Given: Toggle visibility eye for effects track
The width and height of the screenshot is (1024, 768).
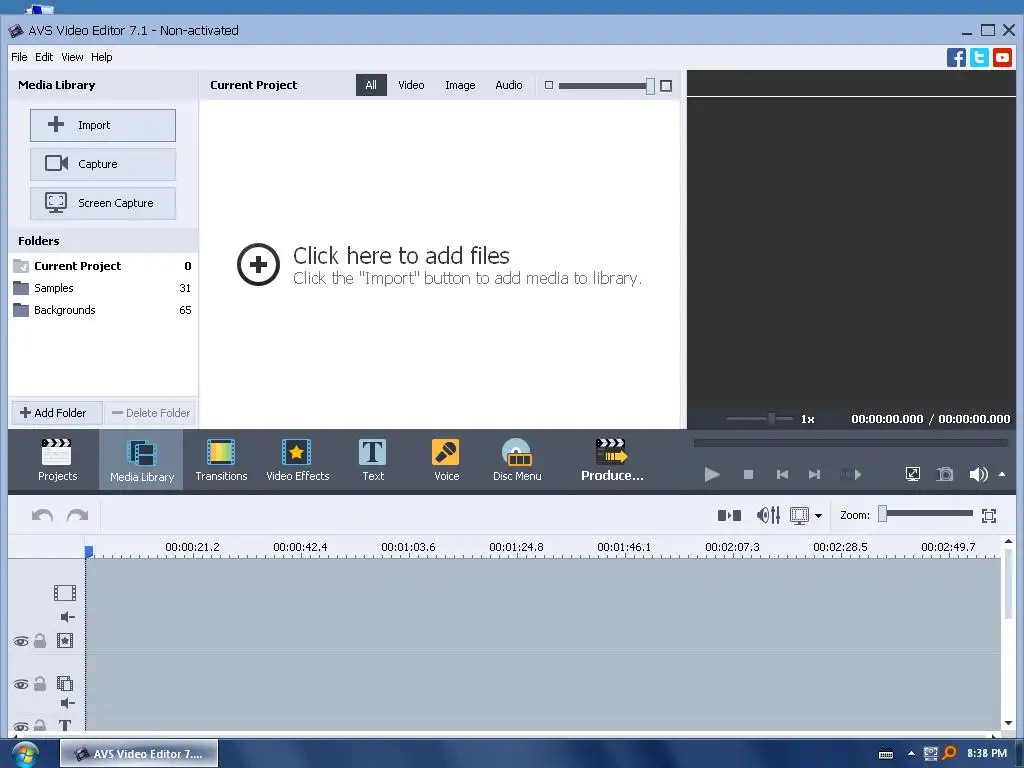Looking at the screenshot, I should (21, 641).
